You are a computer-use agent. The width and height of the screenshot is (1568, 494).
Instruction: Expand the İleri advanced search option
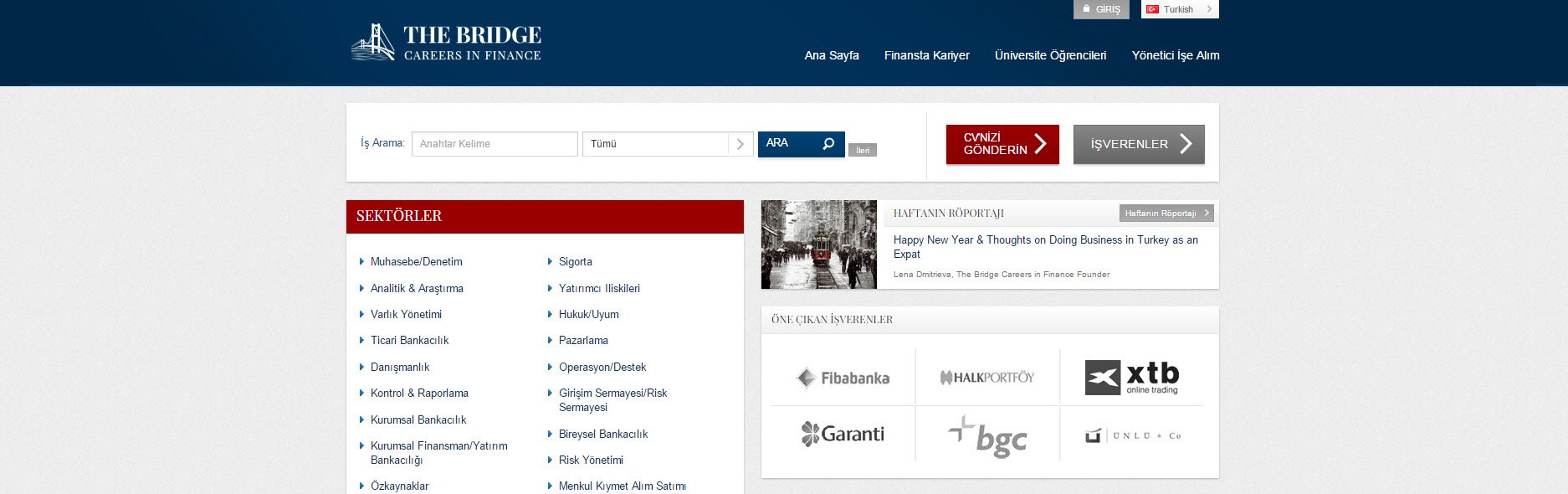coord(862,151)
